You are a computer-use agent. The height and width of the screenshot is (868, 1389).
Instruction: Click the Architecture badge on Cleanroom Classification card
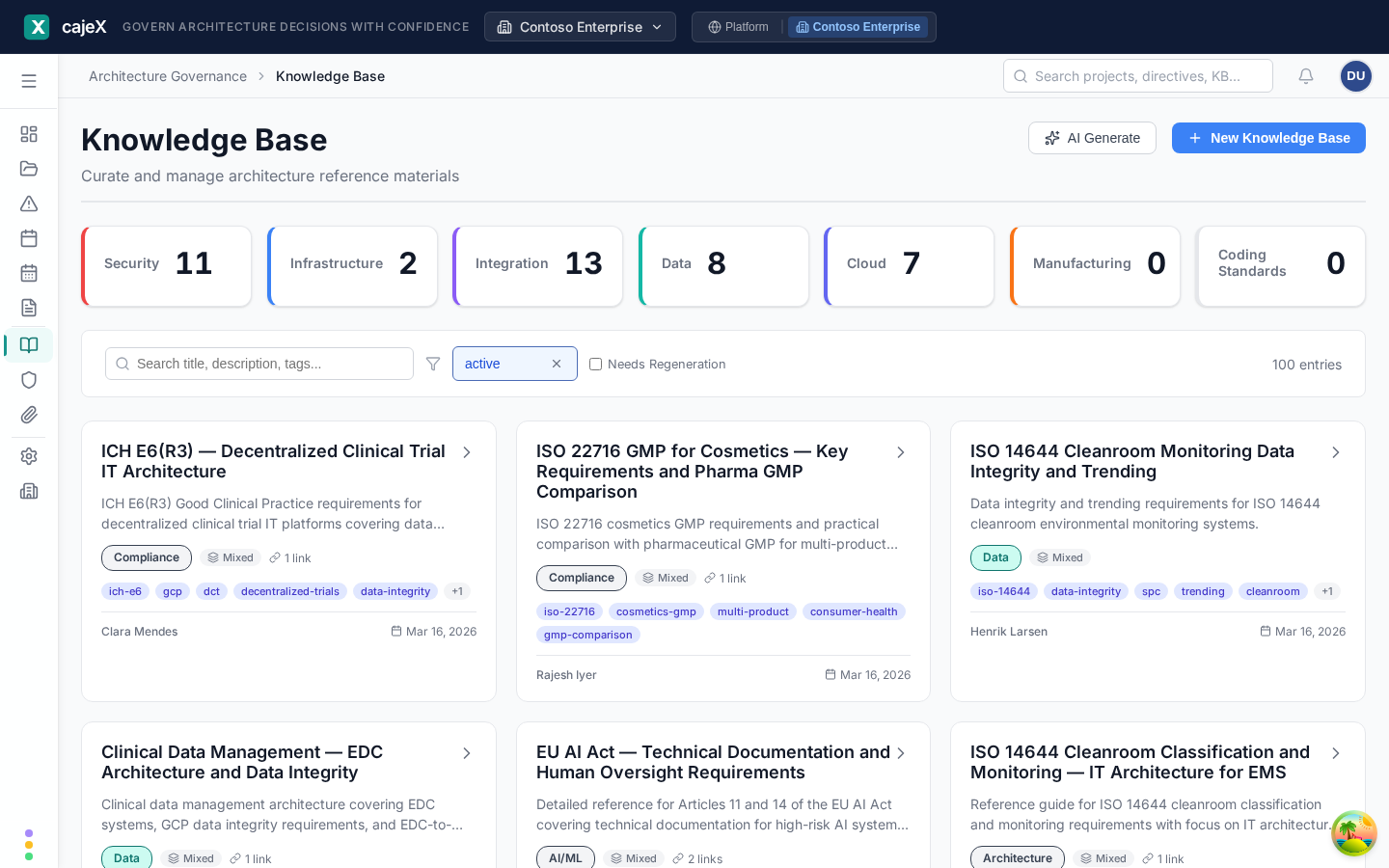click(1018, 858)
